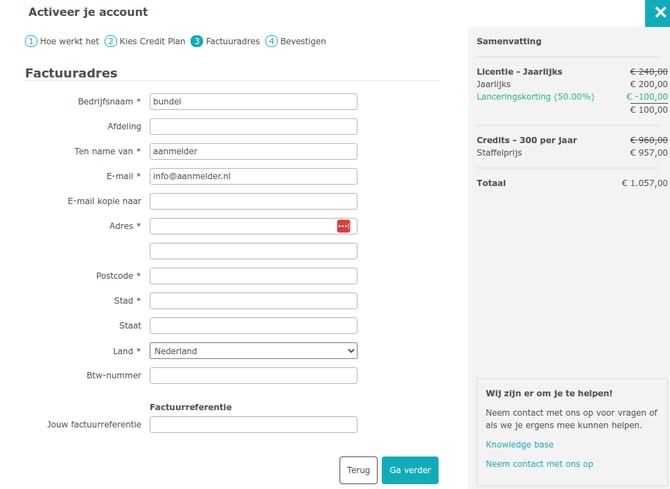Select the Stad text field
The height and width of the screenshot is (489, 670).
[x=253, y=301]
